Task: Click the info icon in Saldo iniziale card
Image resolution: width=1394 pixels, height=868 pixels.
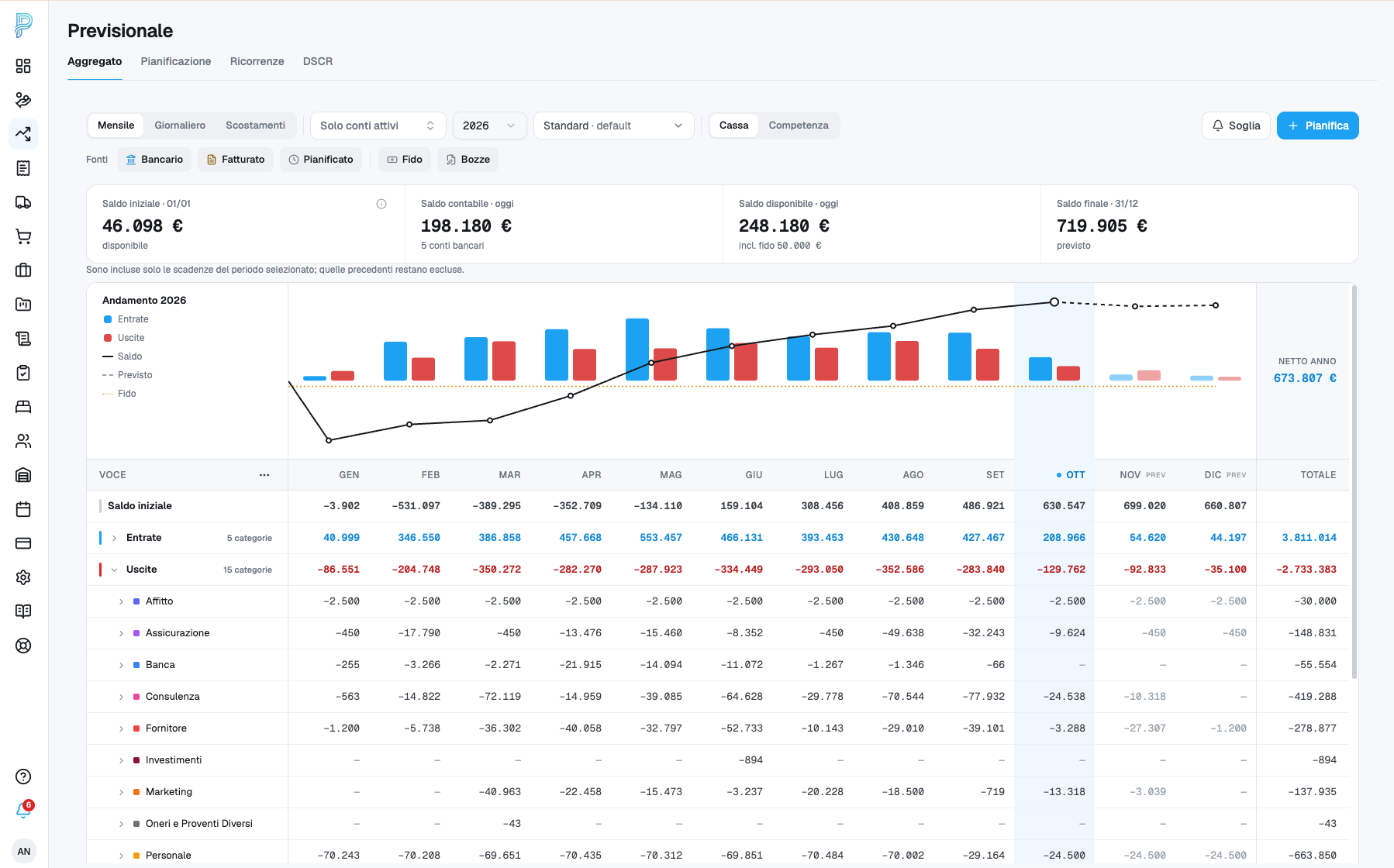Action: click(381, 204)
